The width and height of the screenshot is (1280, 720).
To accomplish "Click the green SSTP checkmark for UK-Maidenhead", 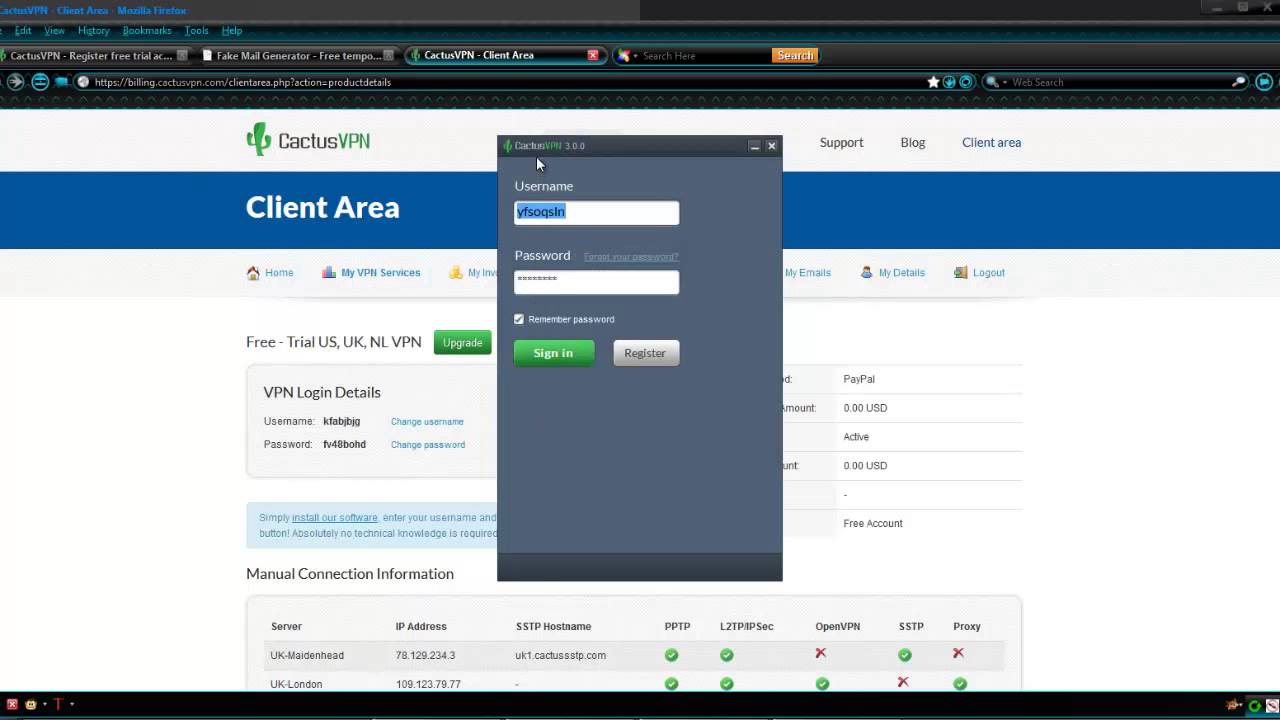I will (905, 655).
